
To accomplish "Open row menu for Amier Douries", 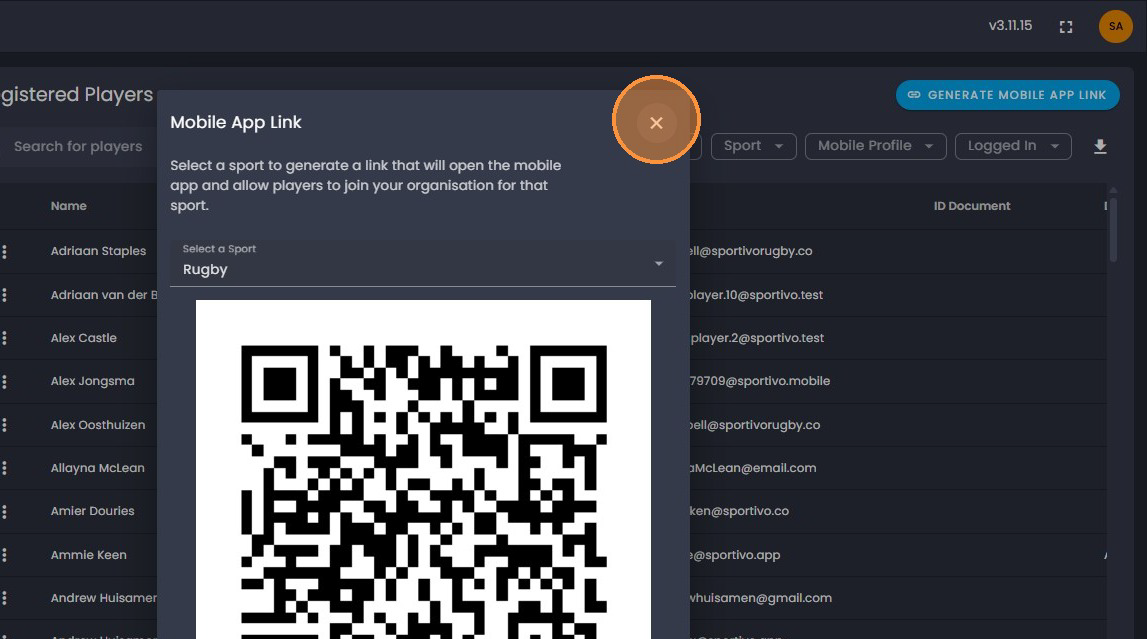I will tap(4, 512).
